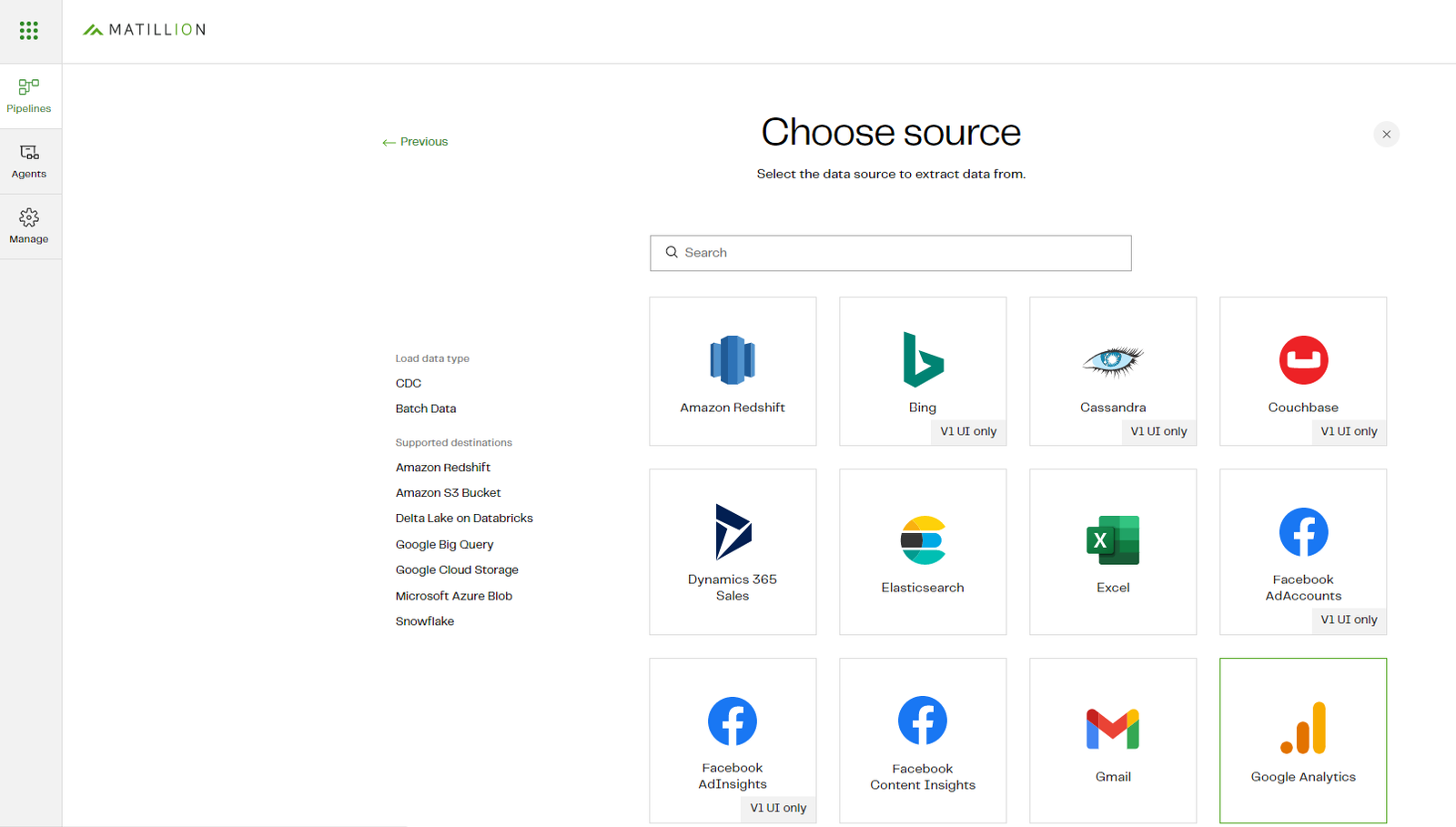Screen dimensions: 1456x827
Task: Select the Couchbase source icon
Action: (1303, 359)
